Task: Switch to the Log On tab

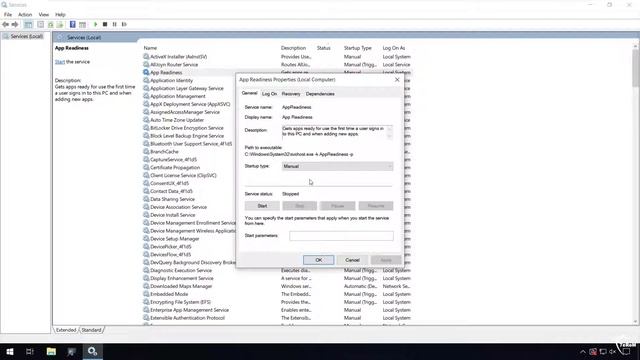Action: [x=269, y=94]
